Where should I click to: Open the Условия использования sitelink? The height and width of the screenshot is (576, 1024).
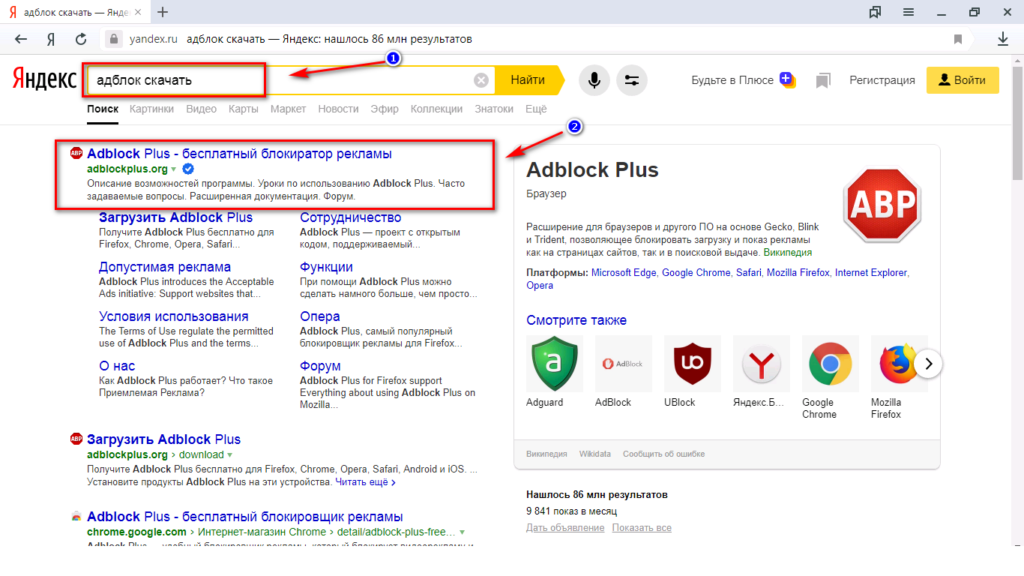[173, 317]
